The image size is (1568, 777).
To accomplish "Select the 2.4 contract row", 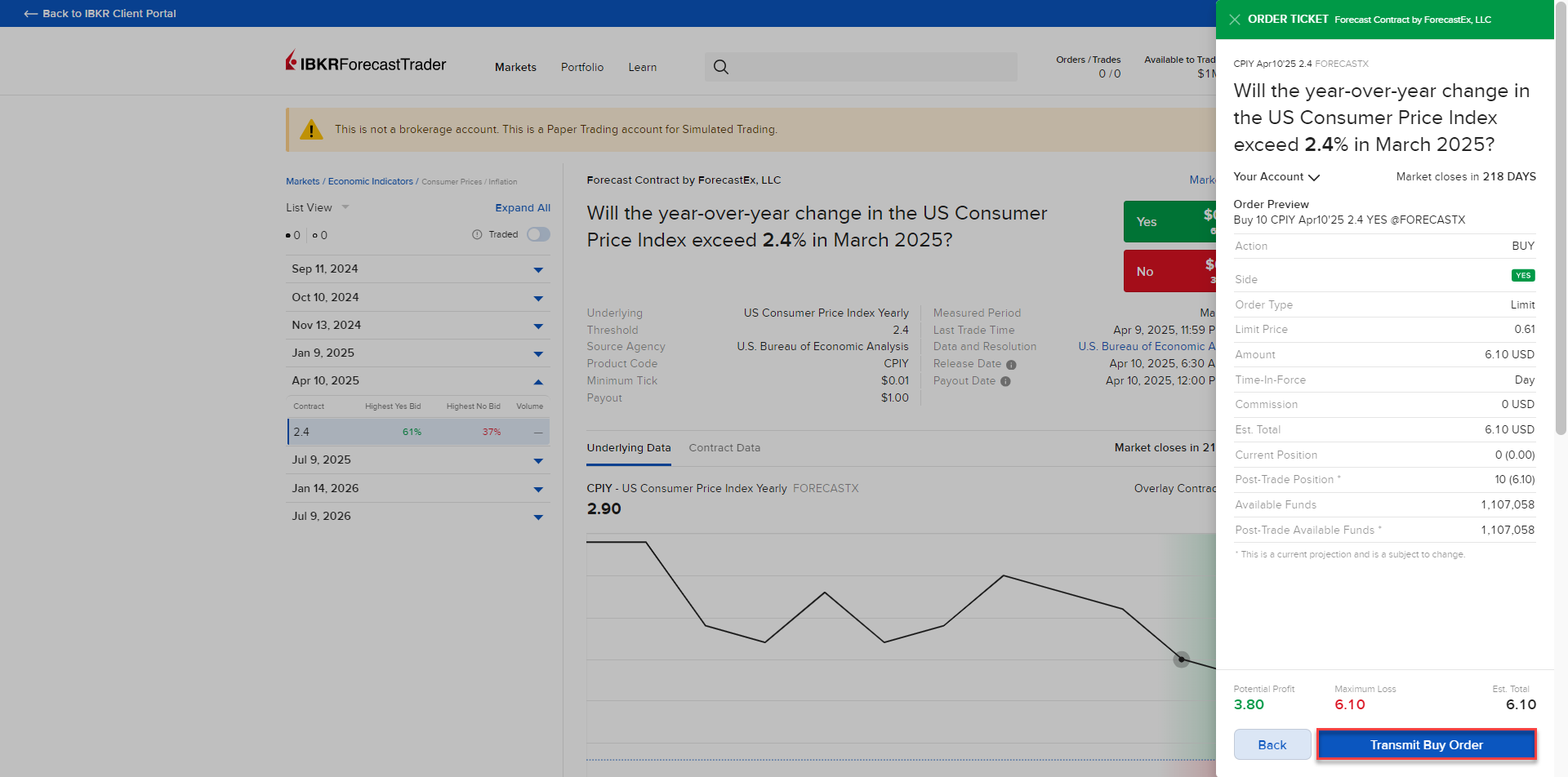I will [417, 432].
